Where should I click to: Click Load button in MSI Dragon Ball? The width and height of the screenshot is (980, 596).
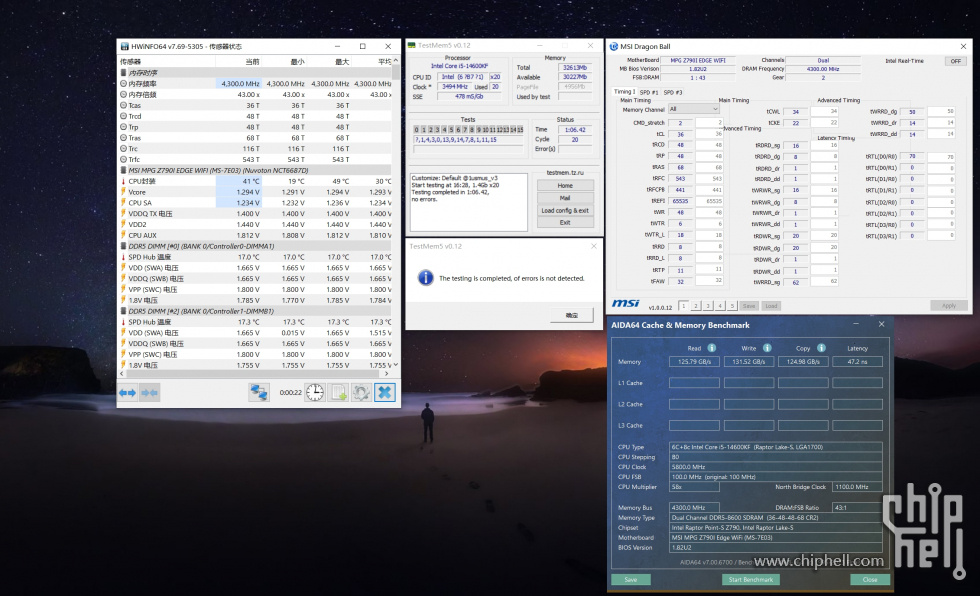point(771,305)
